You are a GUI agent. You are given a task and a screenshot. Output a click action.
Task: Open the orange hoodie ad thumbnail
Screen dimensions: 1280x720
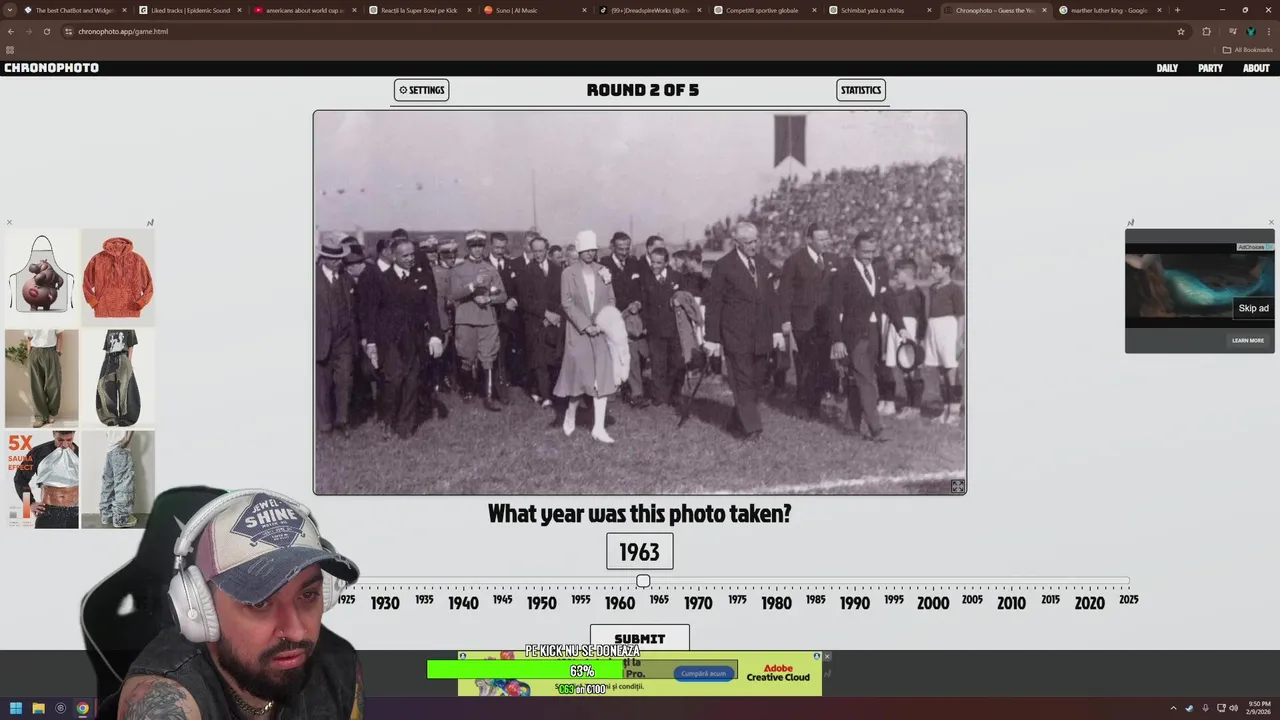coord(118,278)
